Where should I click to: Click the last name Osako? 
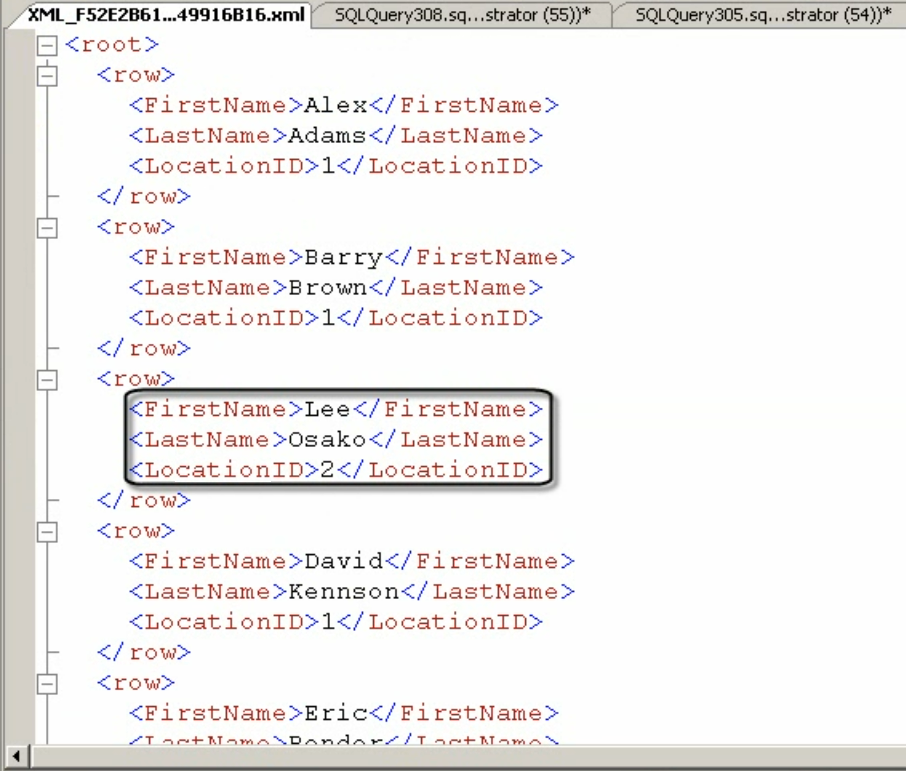(x=328, y=440)
